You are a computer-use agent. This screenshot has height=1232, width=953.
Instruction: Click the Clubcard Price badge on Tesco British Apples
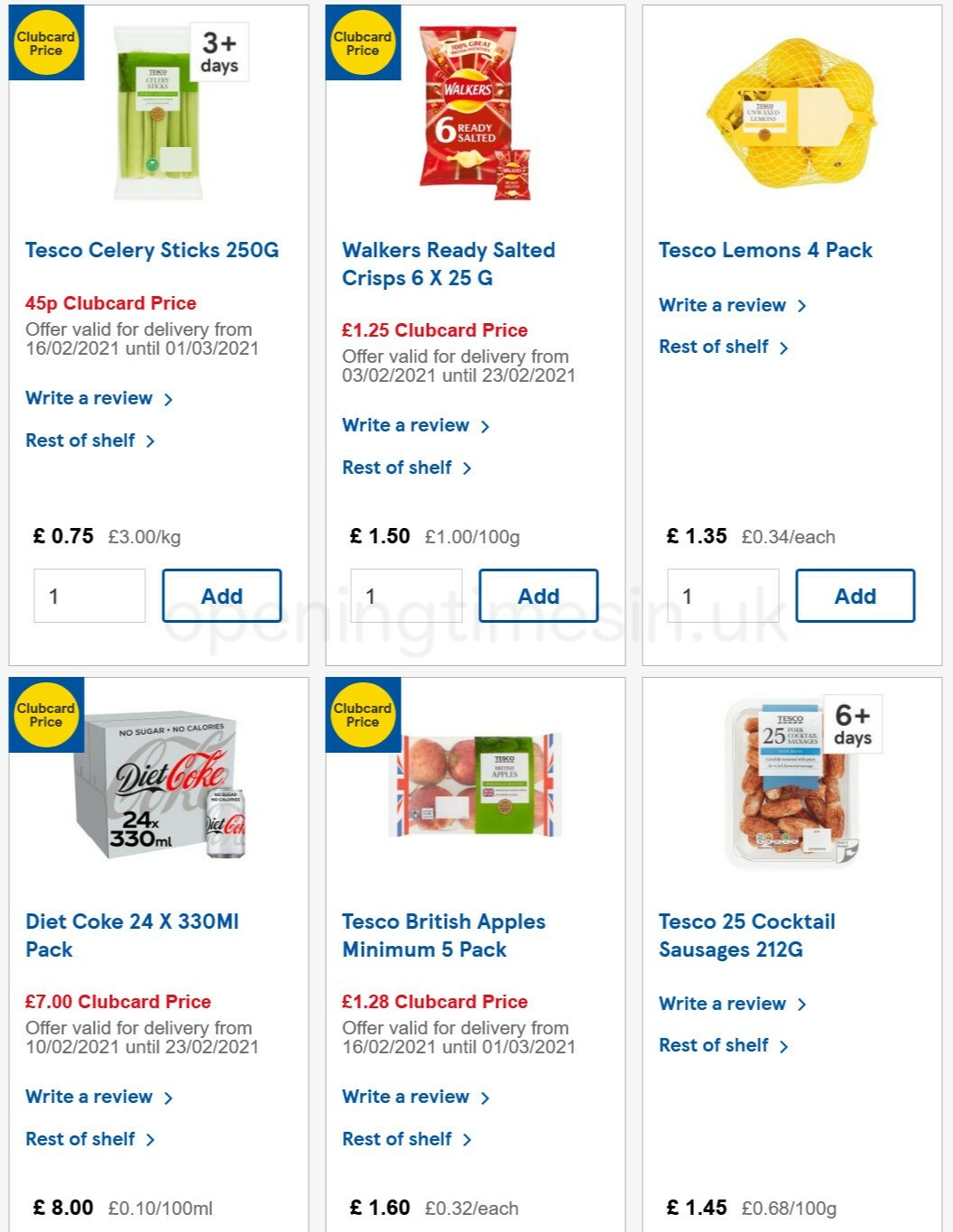tap(362, 714)
